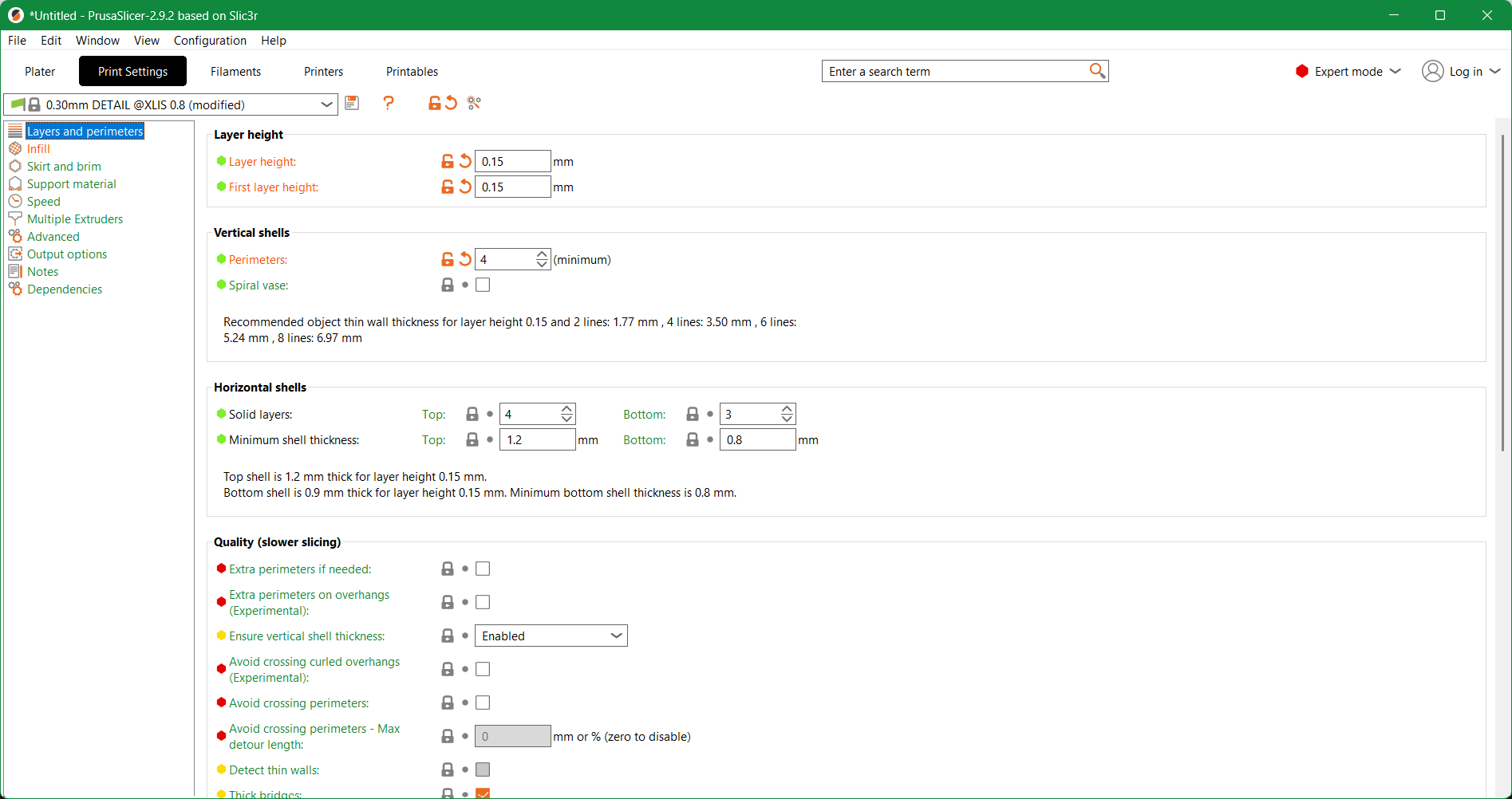The height and width of the screenshot is (799, 1512).
Task: Click lock icon for Detect thin walls
Action: (448, 769)
